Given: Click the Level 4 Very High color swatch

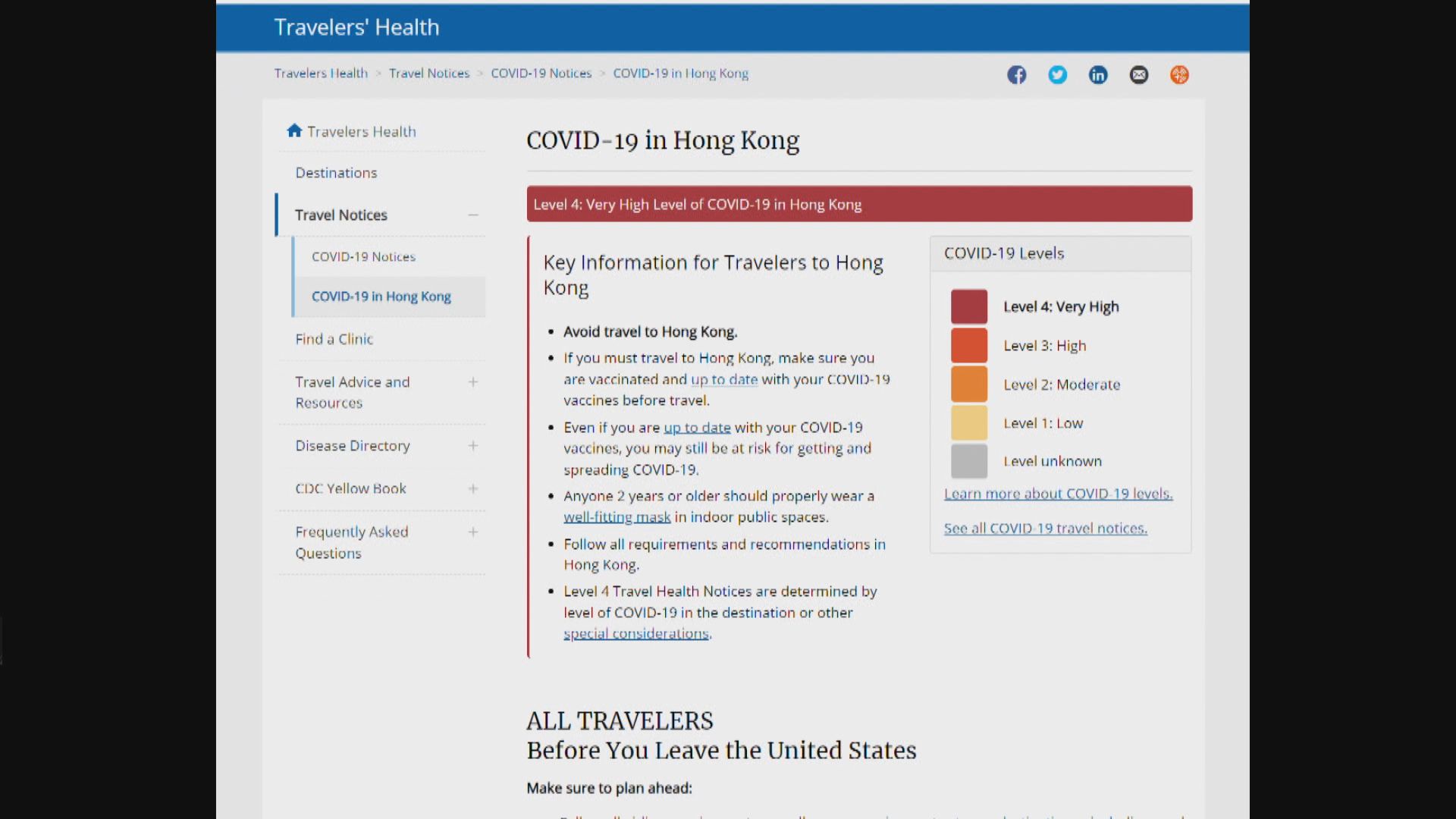Looking at the screenshot, I should 969,306.
